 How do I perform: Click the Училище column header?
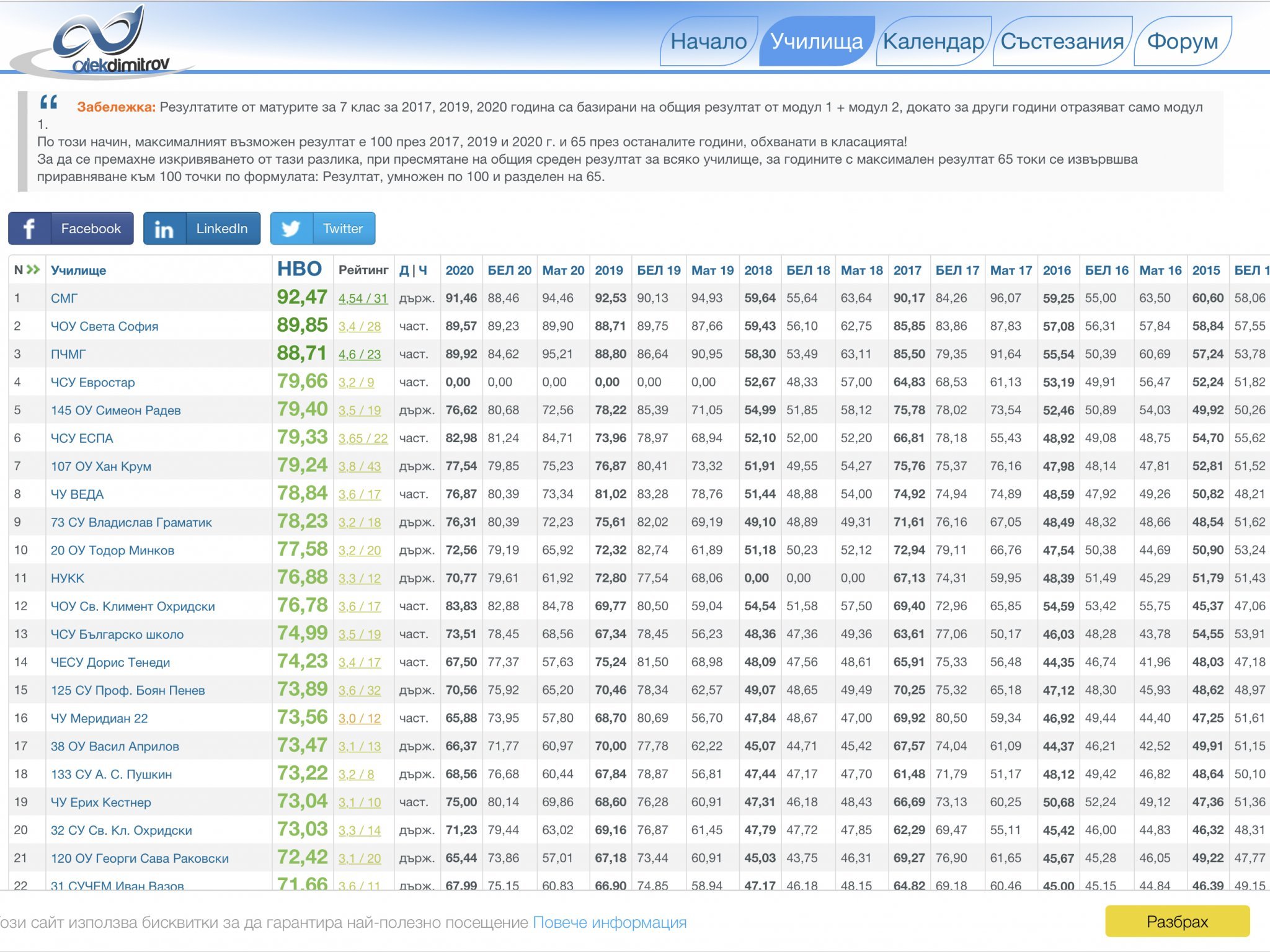click(x=78, y=270)
